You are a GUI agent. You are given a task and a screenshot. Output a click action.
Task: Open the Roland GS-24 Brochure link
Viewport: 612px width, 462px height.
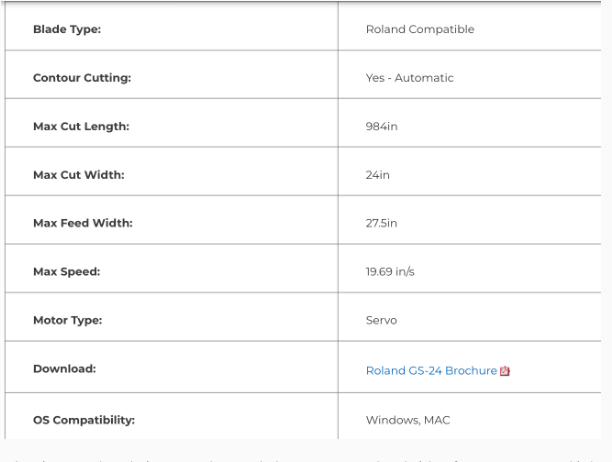[x=431, y=370]
